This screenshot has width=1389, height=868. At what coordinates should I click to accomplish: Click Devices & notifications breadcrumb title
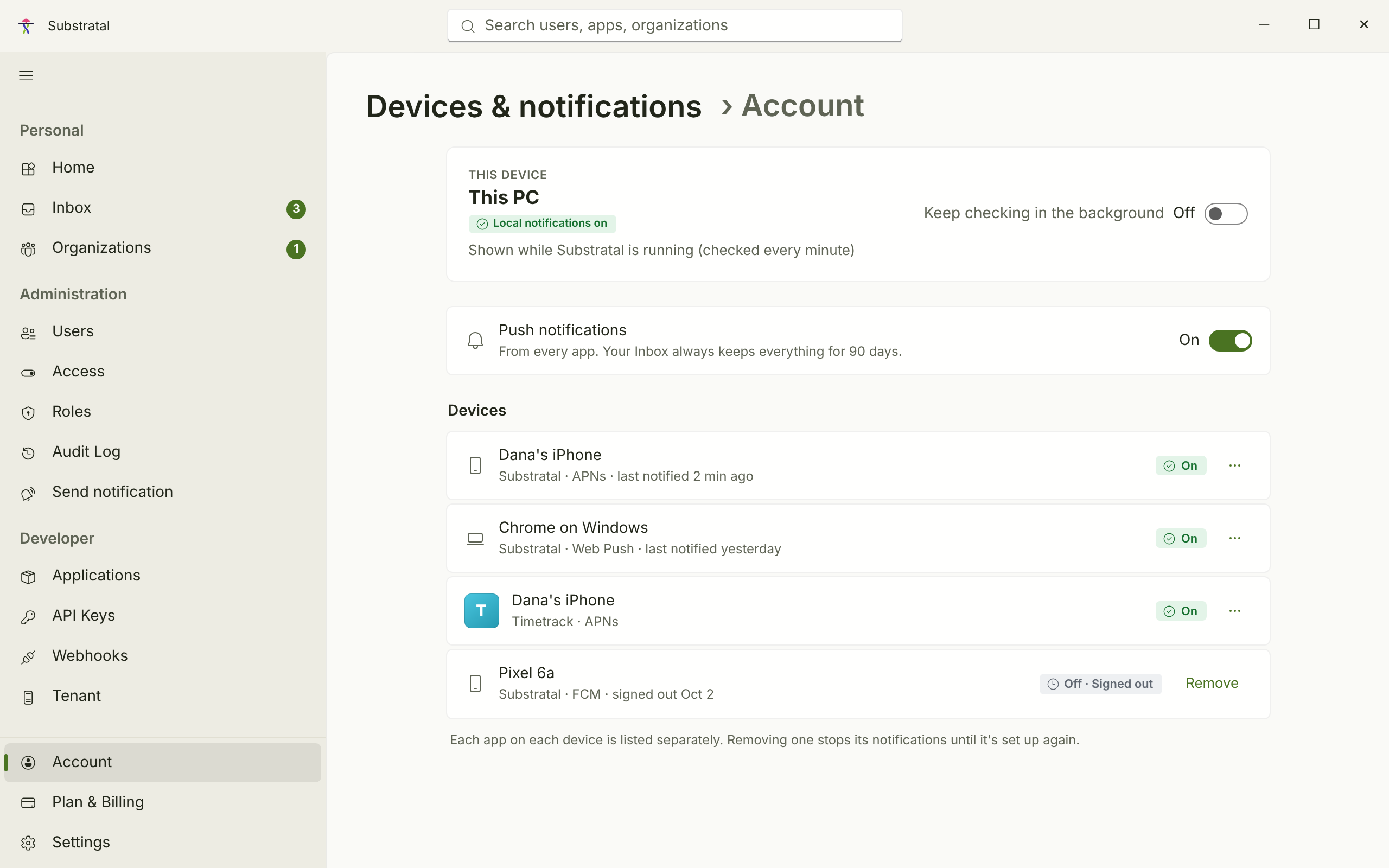pyautogui.click(x=534, y=107)
